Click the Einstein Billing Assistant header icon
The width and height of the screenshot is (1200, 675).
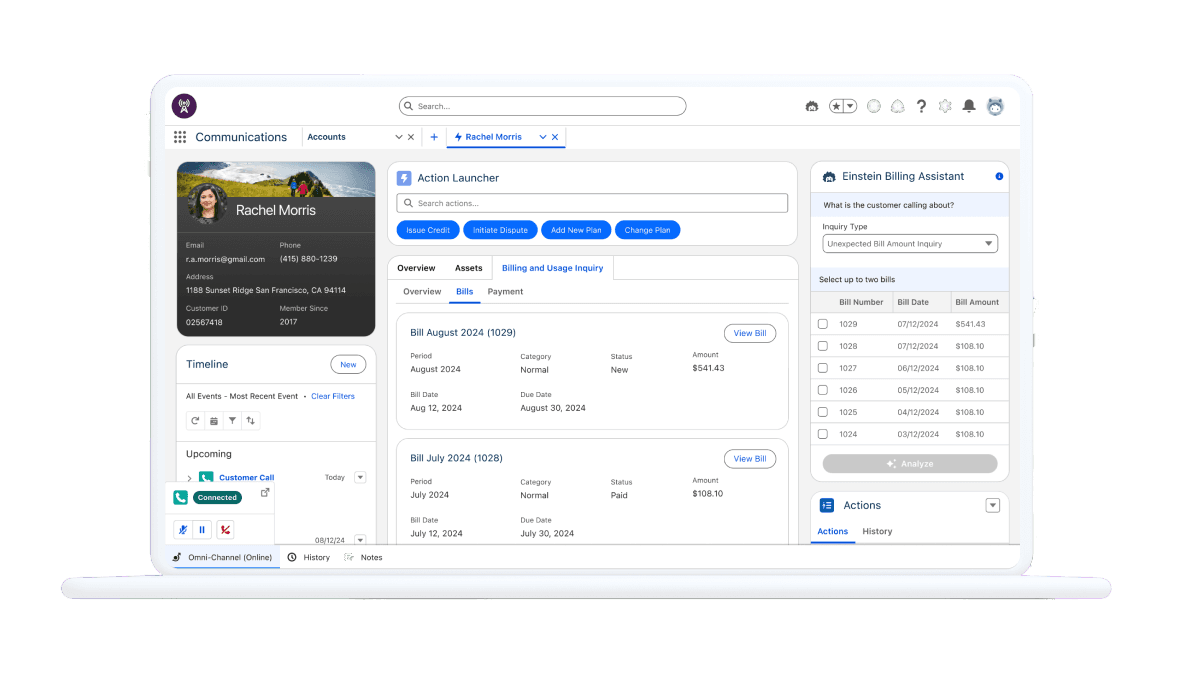pos(829,177)
